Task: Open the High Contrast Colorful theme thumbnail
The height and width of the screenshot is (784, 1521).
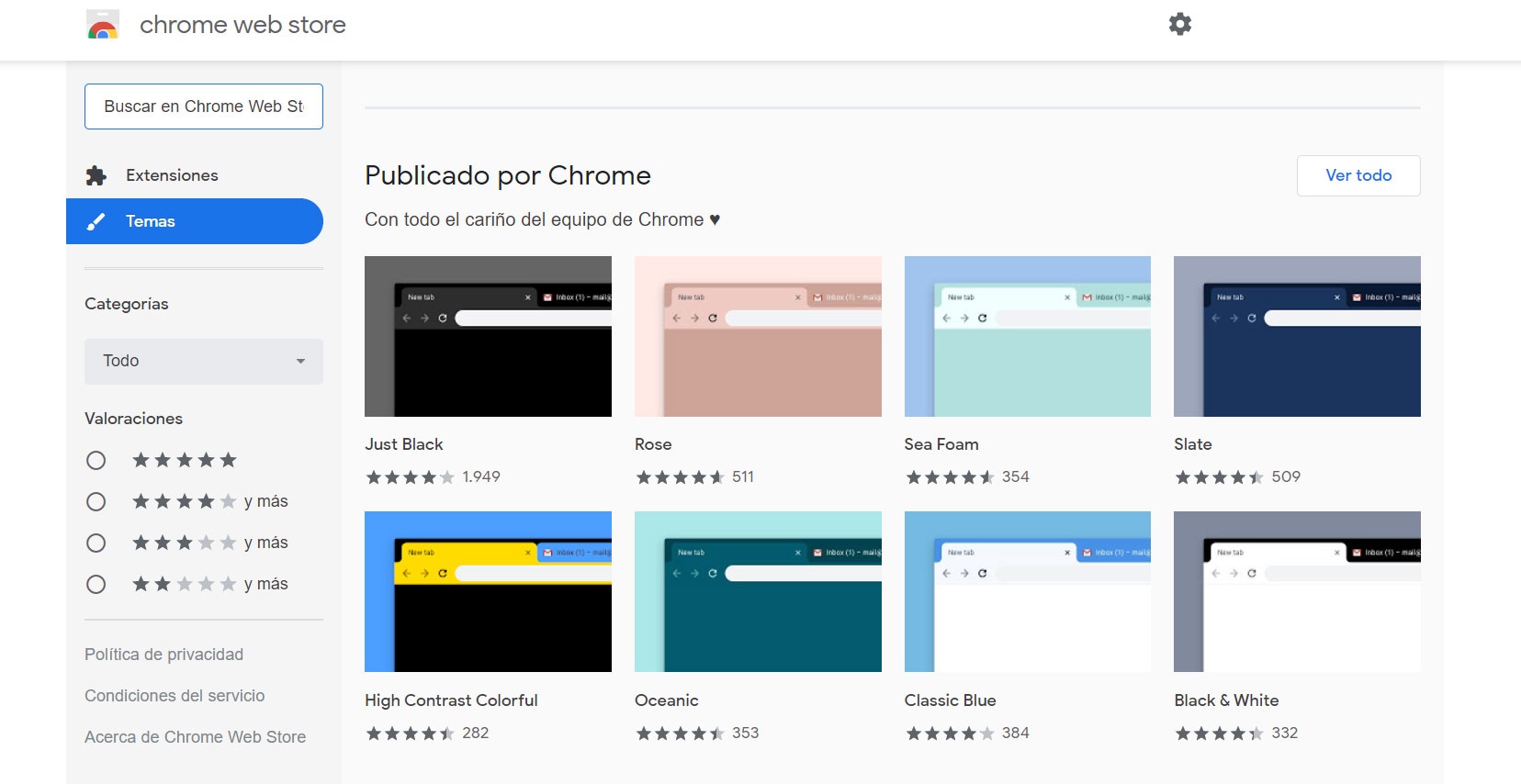Action: (x=488, y=591)
